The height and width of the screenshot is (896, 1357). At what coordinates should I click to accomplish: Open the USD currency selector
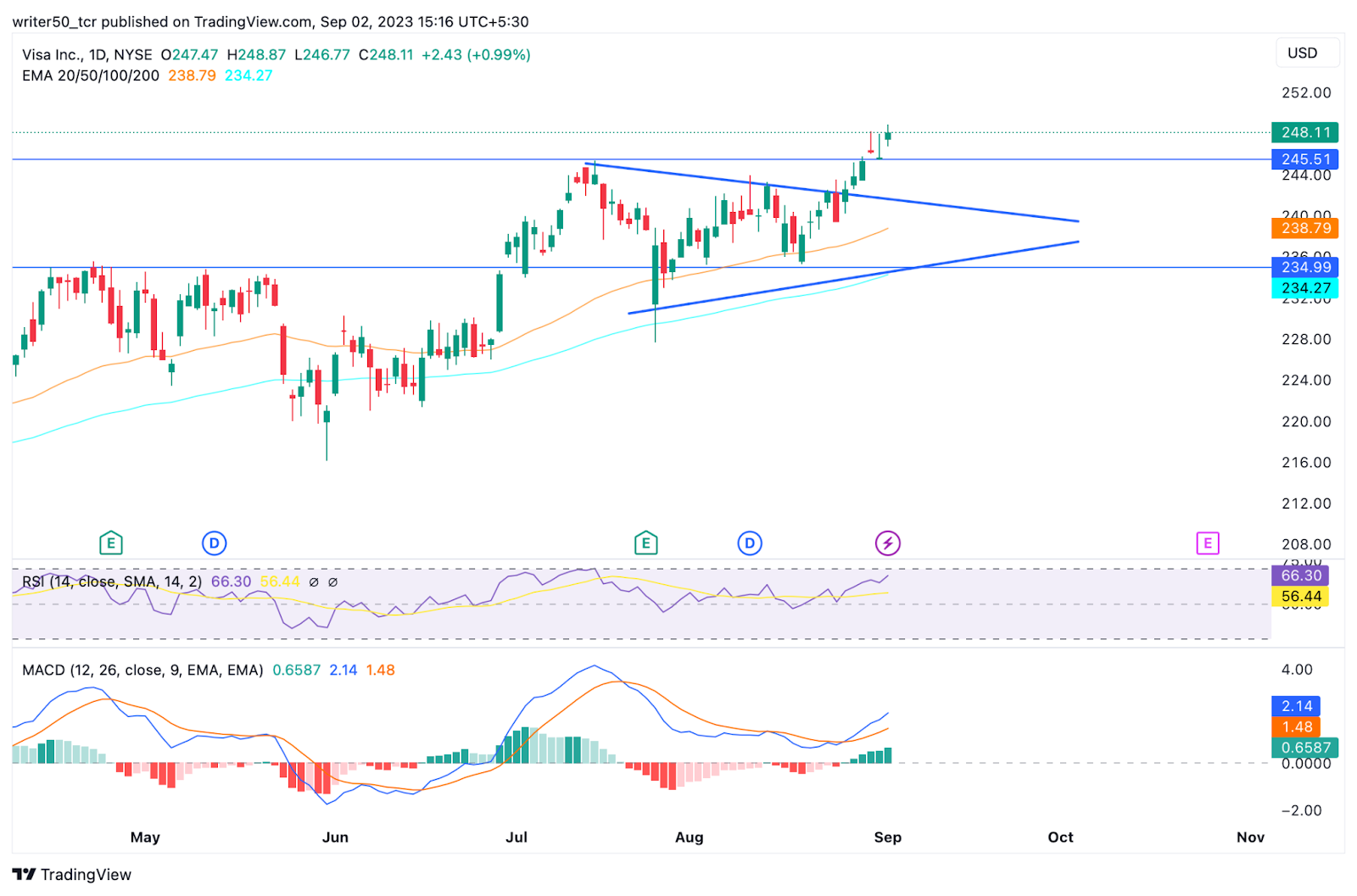[x=1308, y=53]
